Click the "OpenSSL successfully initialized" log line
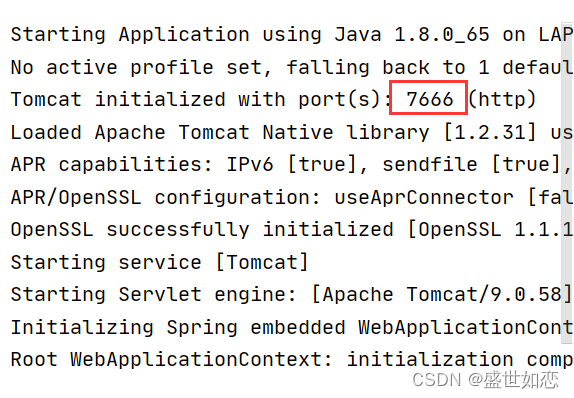Image resolution: width=574 pixels, height=398 pixels. coord(292,230)
